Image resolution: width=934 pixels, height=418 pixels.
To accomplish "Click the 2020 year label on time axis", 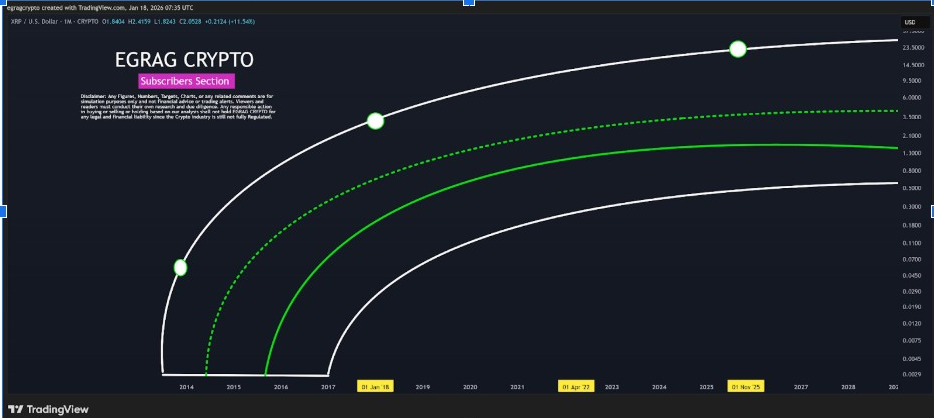I will [470, 387].
